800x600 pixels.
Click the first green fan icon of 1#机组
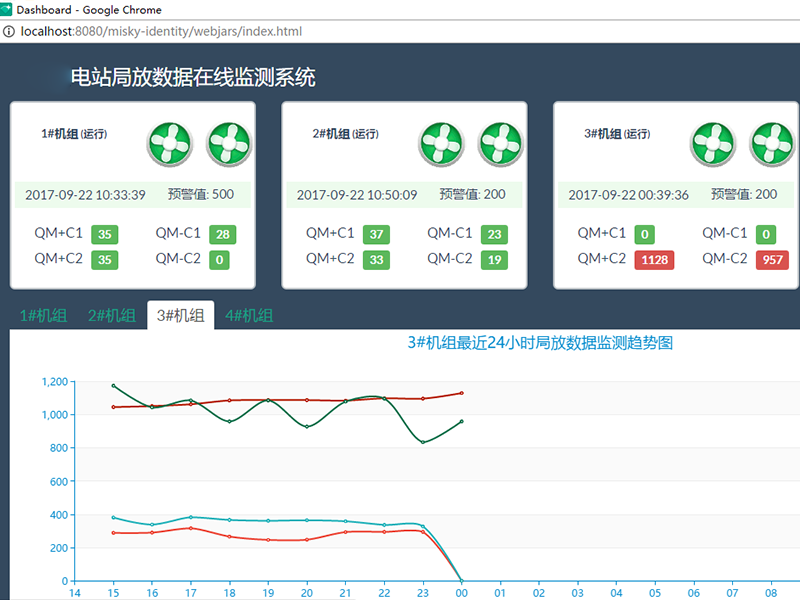pyautogui.click(x=170, y=144)
